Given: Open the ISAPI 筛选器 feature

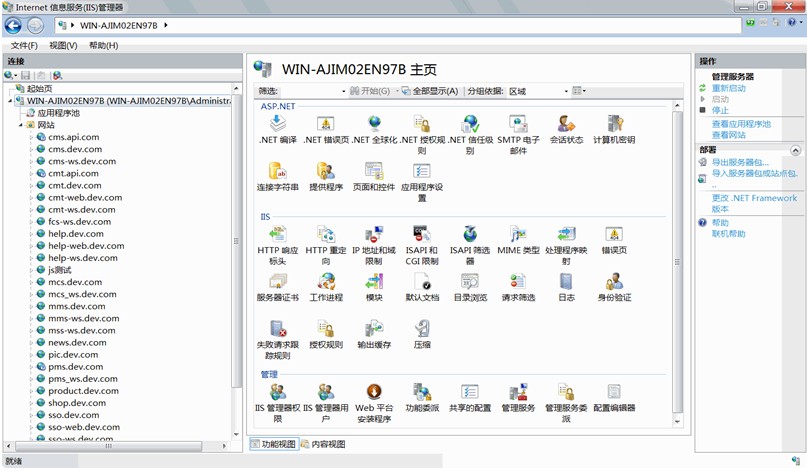Looking at the screenshot, I should pyautogui.click(x=470, y=245).
